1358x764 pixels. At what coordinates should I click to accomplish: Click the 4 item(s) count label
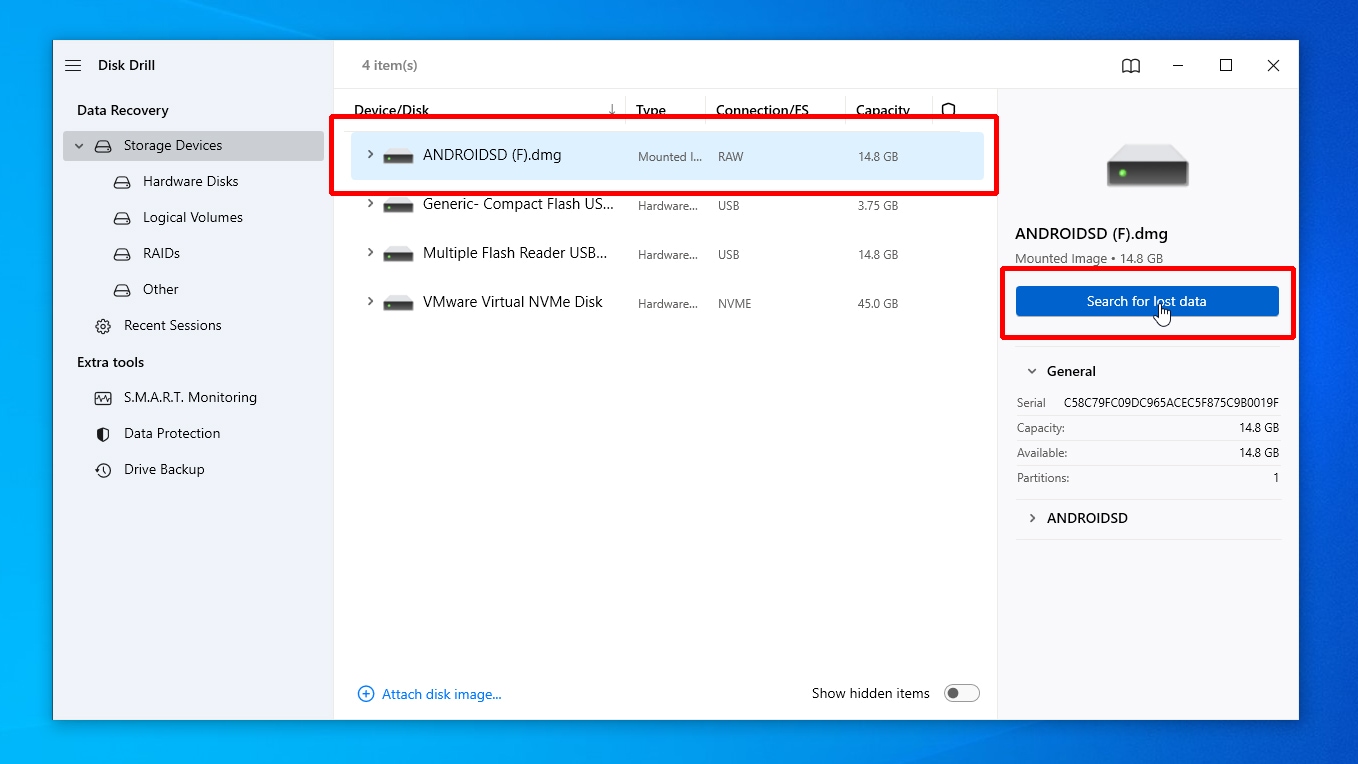coord(390,65)
